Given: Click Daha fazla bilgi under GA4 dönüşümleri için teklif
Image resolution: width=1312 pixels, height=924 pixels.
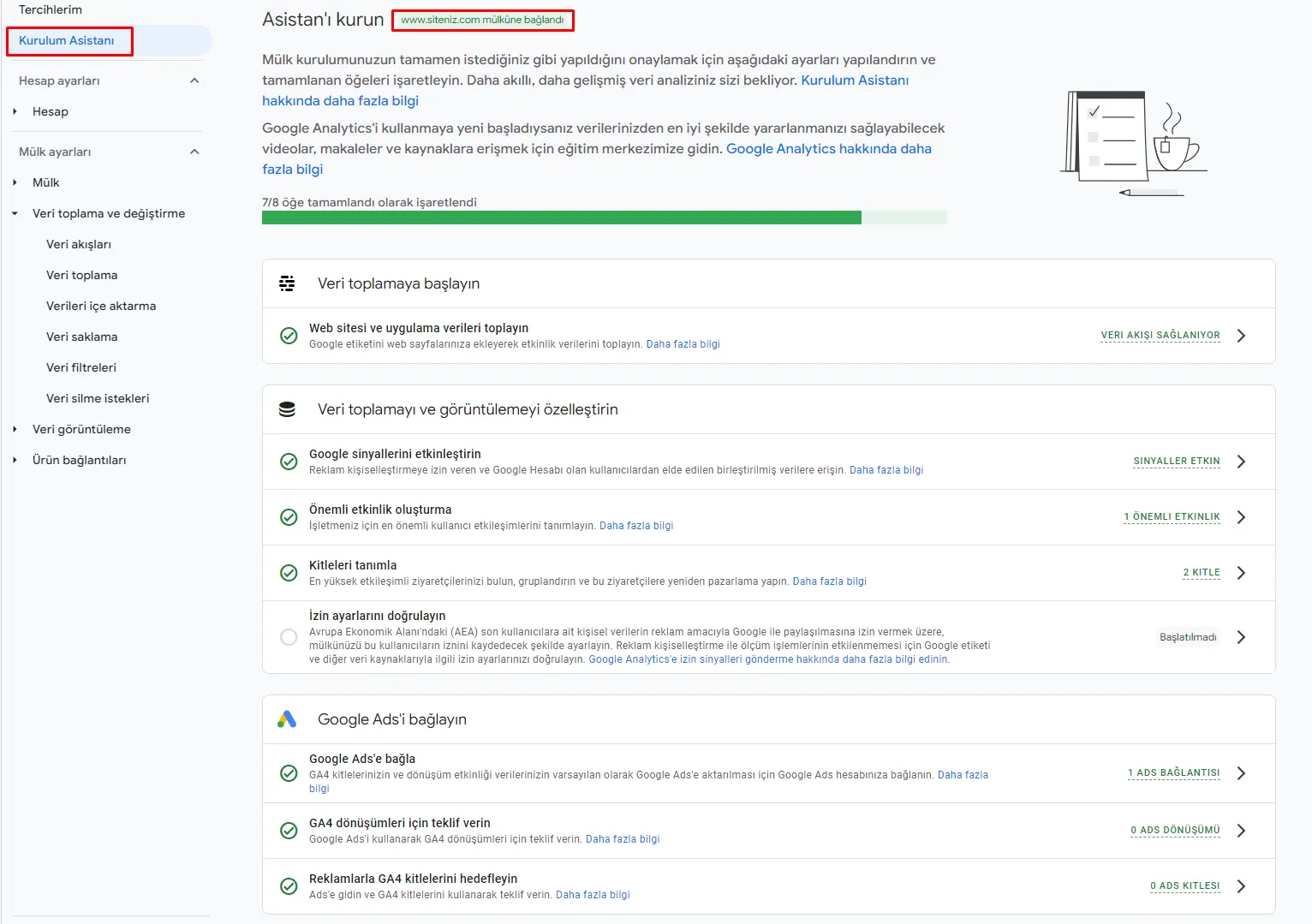Looking at the screenshot, I should (x=623, y=839).
